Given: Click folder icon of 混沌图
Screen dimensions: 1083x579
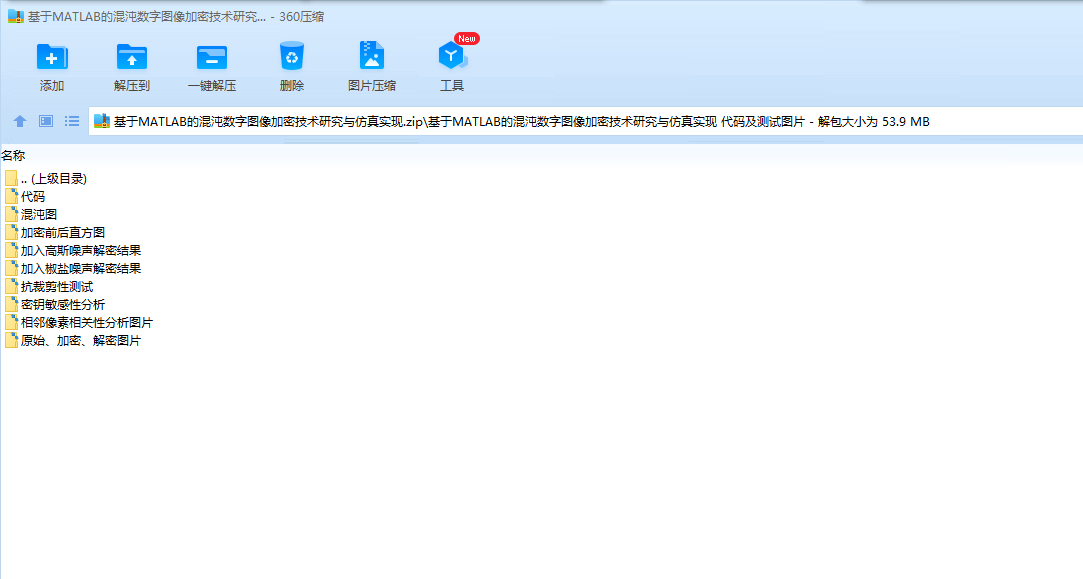Looking at the screenshot, I should 11,214.
